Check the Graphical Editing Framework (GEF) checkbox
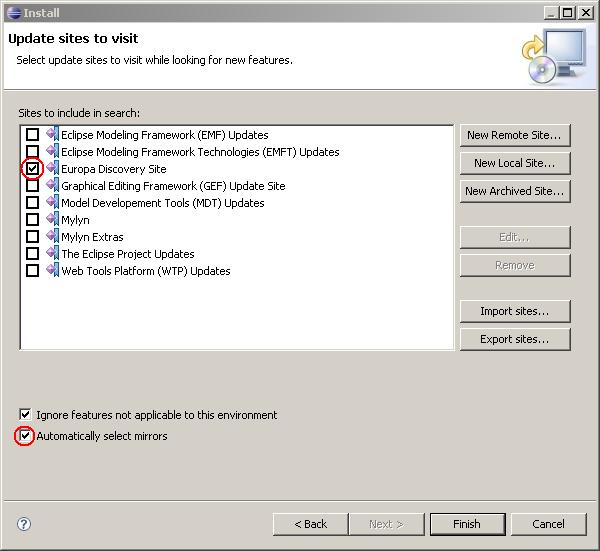Viewport: 600px width, 551px height. (33, 186)
